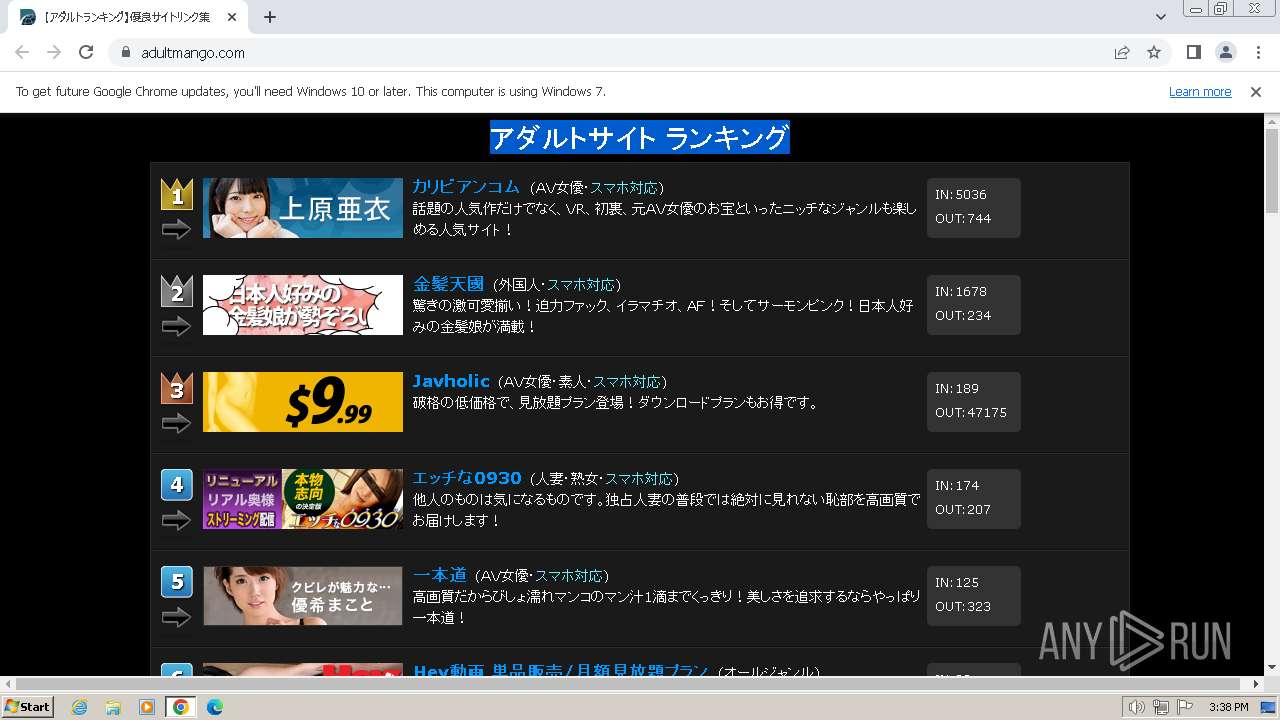Click the Chrome taskbar icon

pyautogui.click(x=181, y=707)
